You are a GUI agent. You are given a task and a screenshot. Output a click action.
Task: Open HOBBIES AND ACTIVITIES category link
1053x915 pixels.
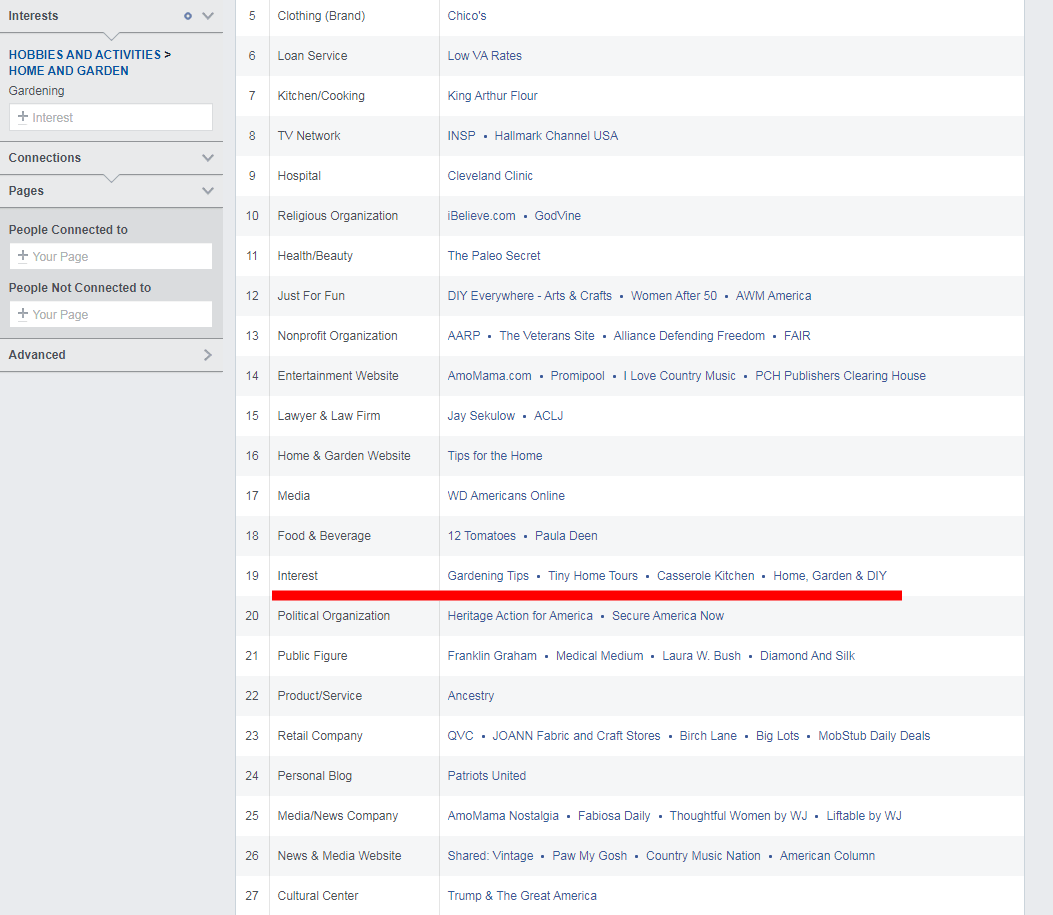click(x=84, y=55)
